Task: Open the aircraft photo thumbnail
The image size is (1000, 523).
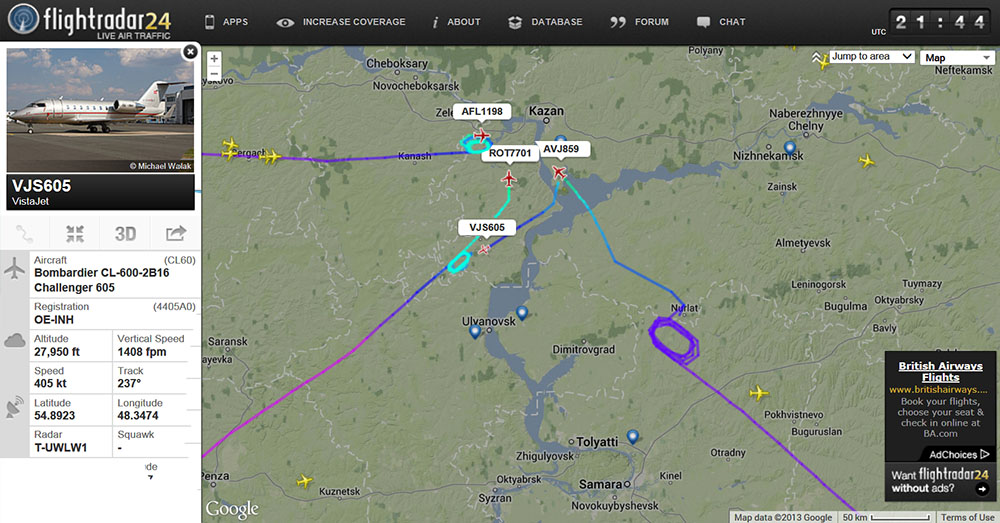Action: [100, 110]
